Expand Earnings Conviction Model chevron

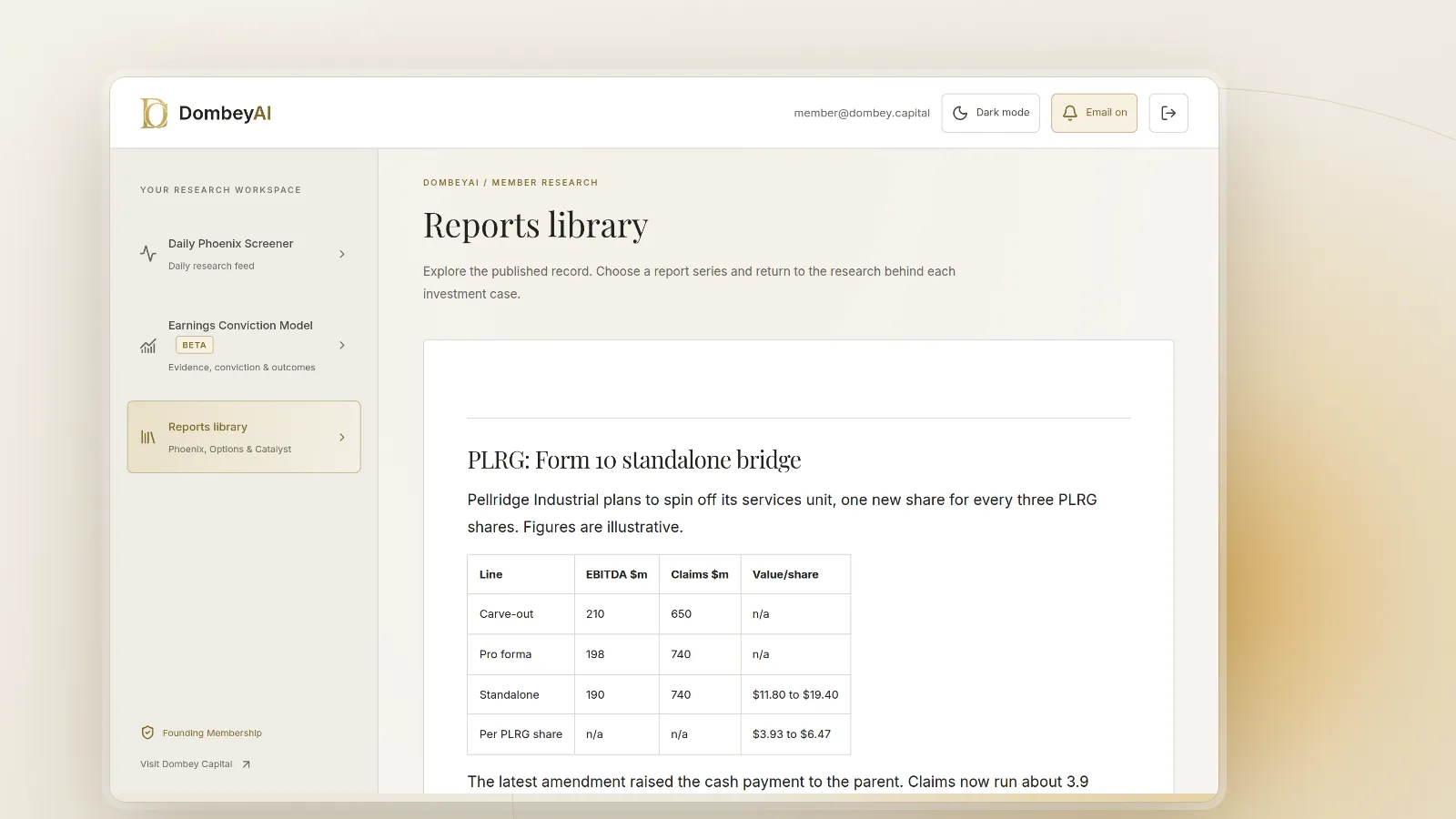pos(342,346)
